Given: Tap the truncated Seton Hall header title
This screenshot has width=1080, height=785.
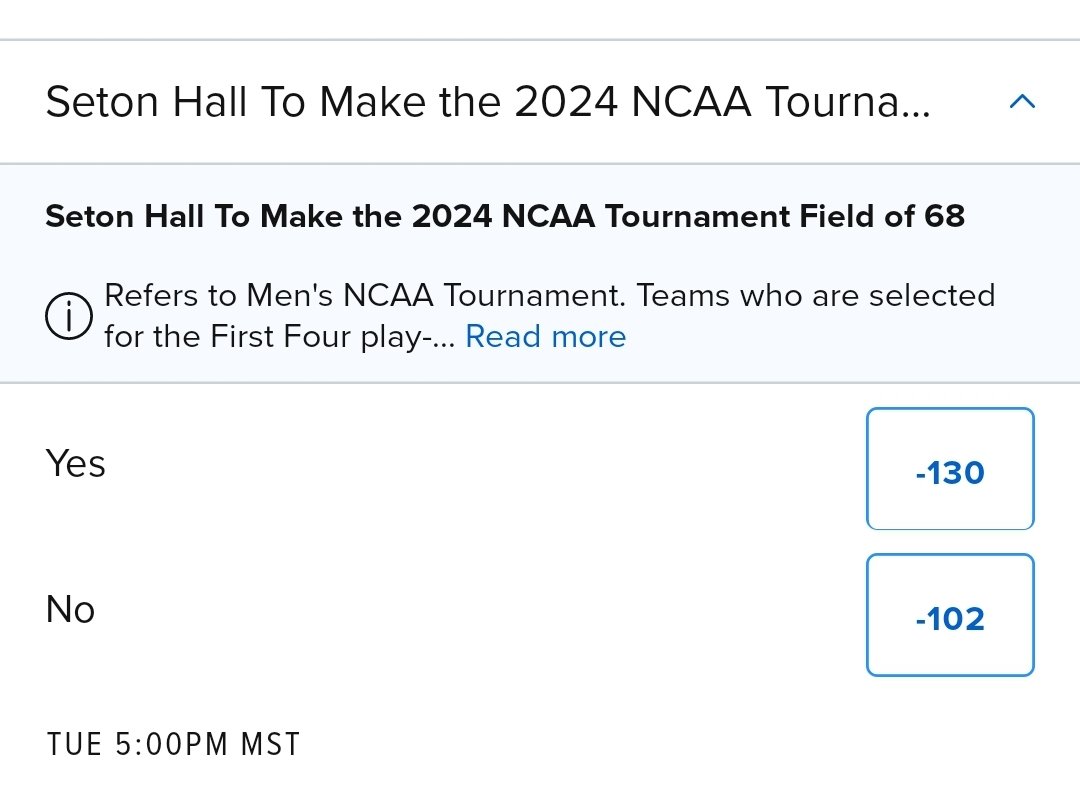Looking at the screenshot, I should click(x=488, y=102).
